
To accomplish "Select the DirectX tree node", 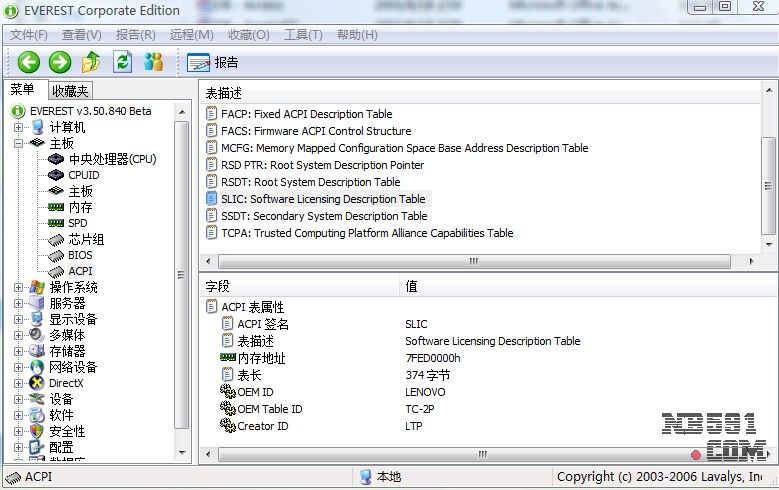I will coord(66,383).
